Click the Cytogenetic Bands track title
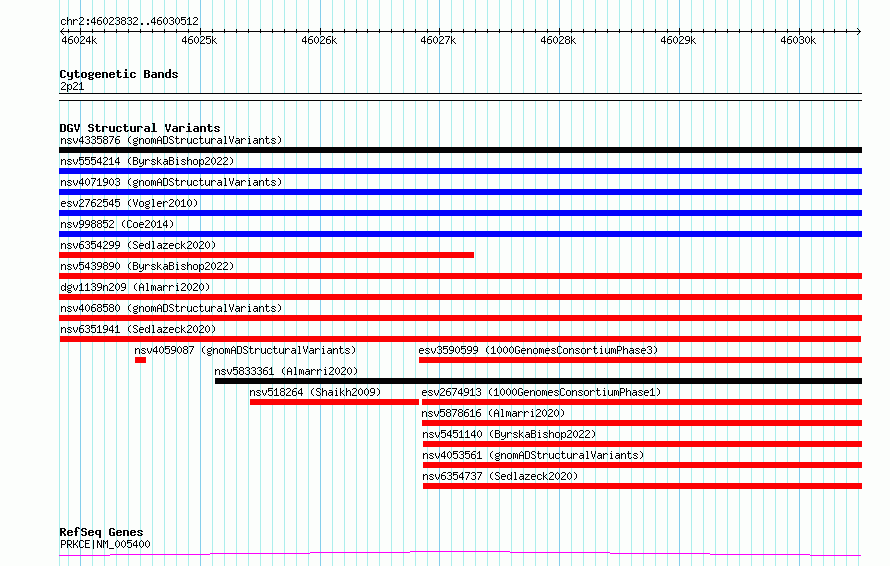This screenshot has height=566, width=890. (119, 74)
